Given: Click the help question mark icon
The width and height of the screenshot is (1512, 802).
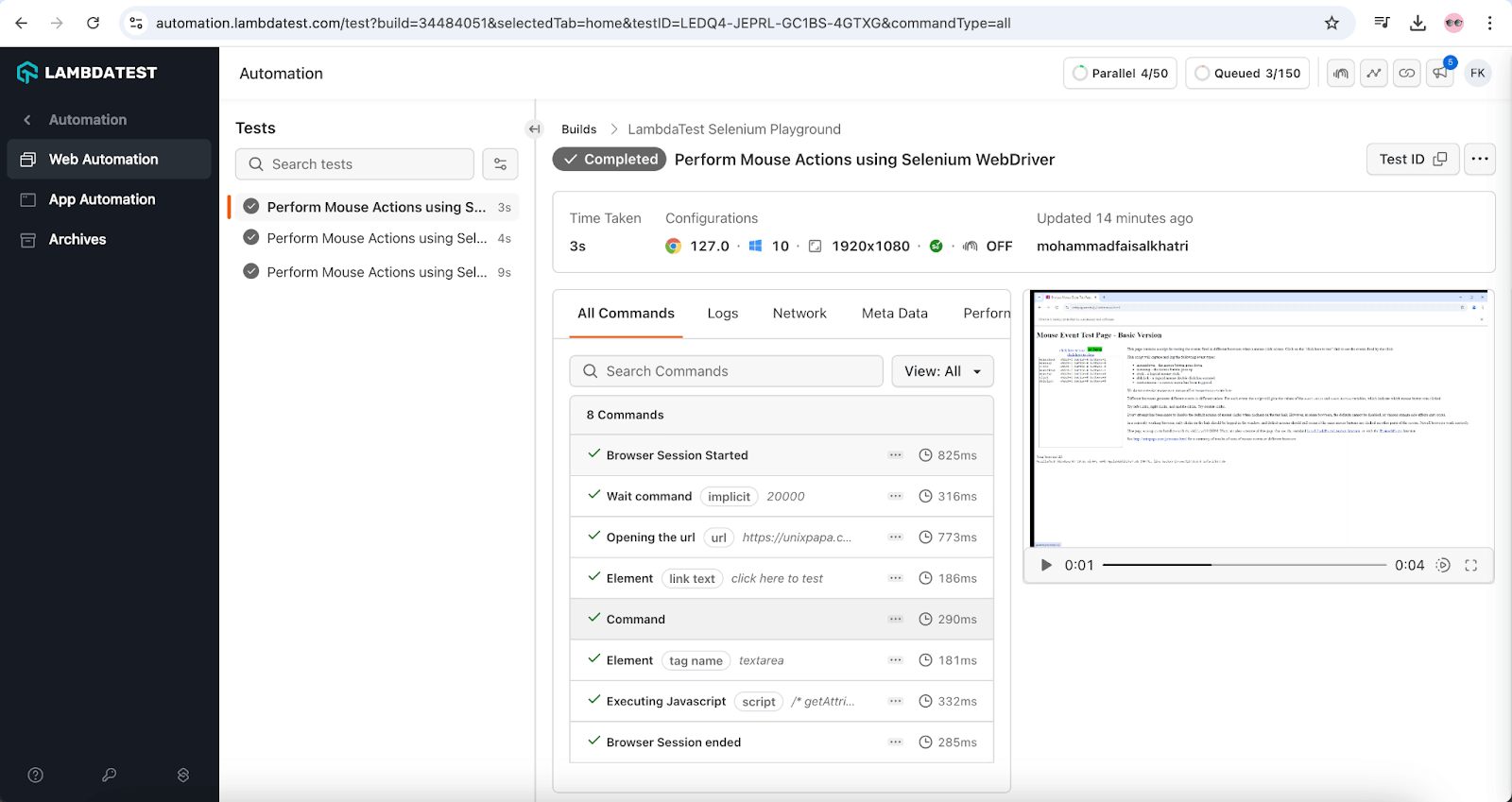Looking at the screenshot, I should [36, 776].
